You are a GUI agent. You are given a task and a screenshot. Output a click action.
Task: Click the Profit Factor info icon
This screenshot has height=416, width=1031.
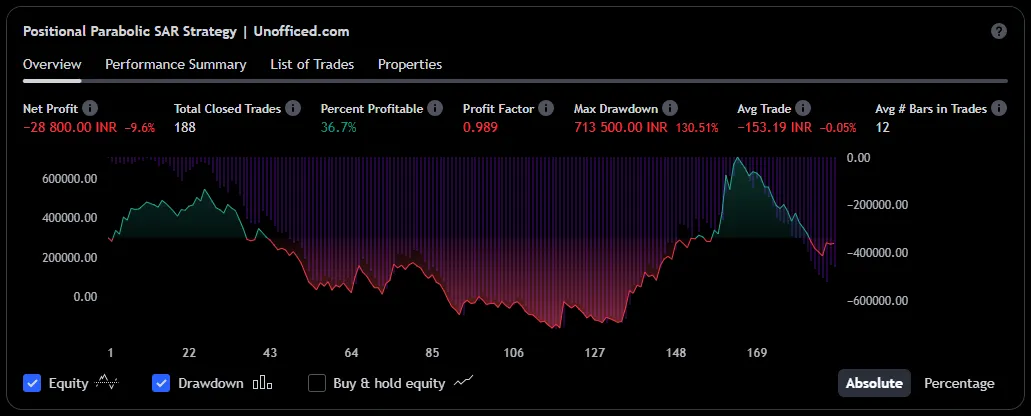coord(543,108)
